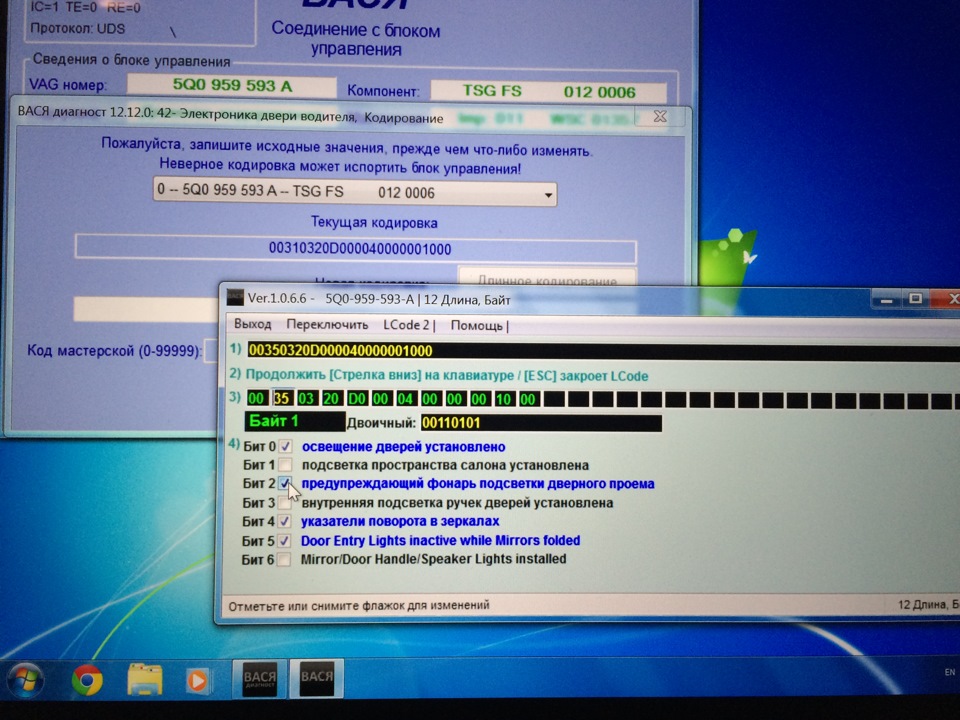Close the Кодирование dialog with the X
This screenshot has width=960, height=720.
click(659, 116)
